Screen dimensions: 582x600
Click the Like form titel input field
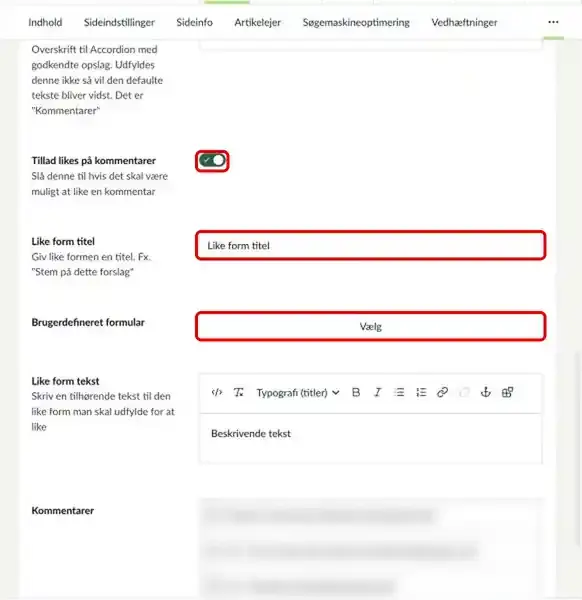[x=370, y=245]
